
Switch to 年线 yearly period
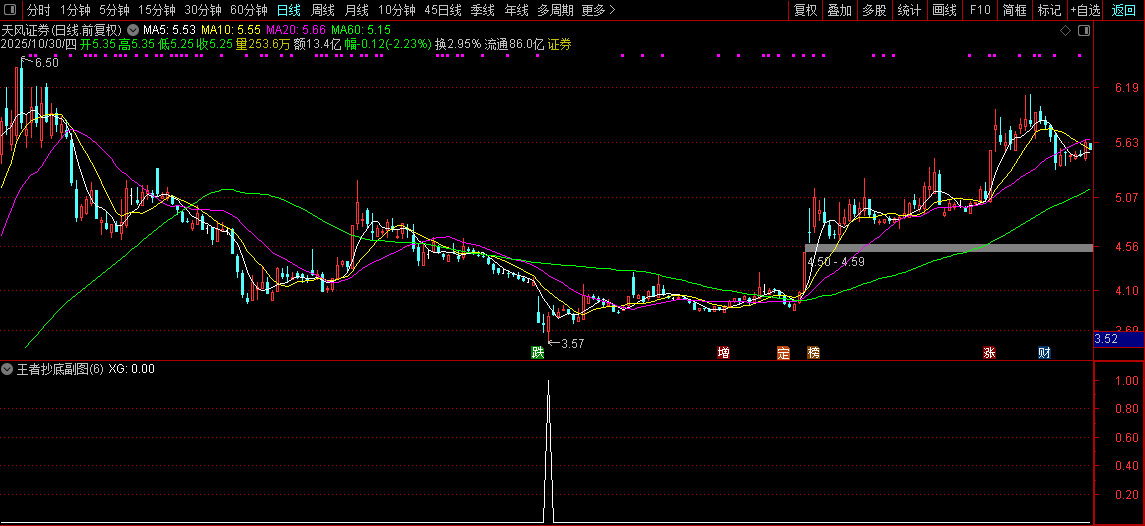[x=516, y=10]
